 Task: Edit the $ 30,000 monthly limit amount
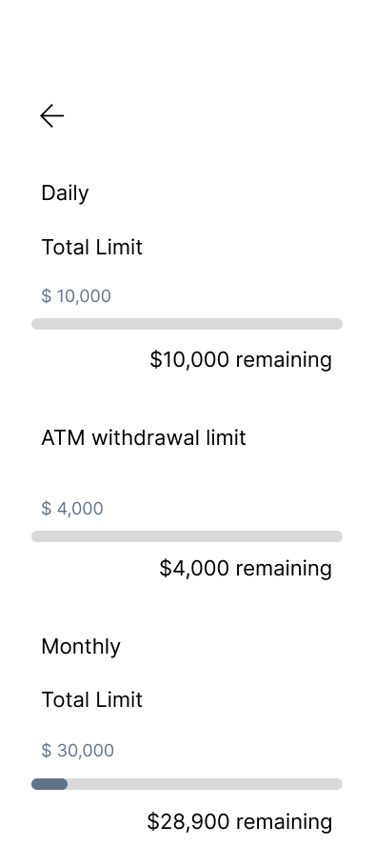78,750
